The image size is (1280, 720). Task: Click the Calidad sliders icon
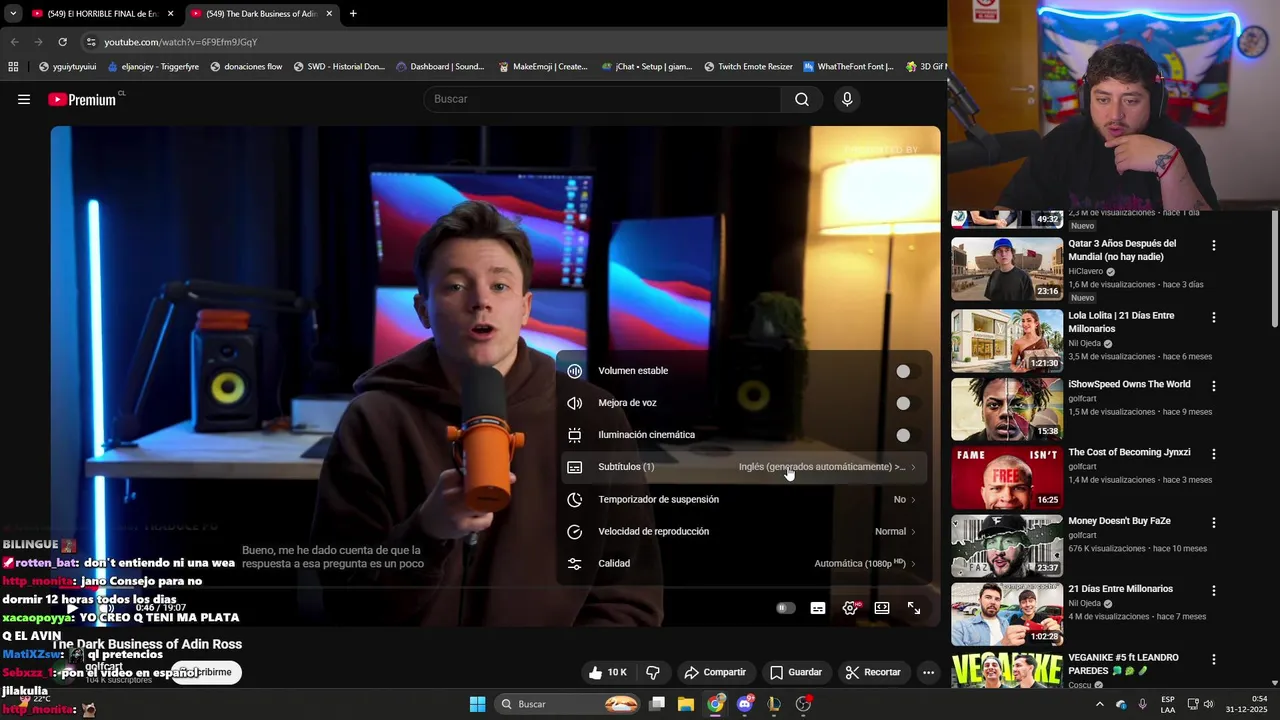574,563
